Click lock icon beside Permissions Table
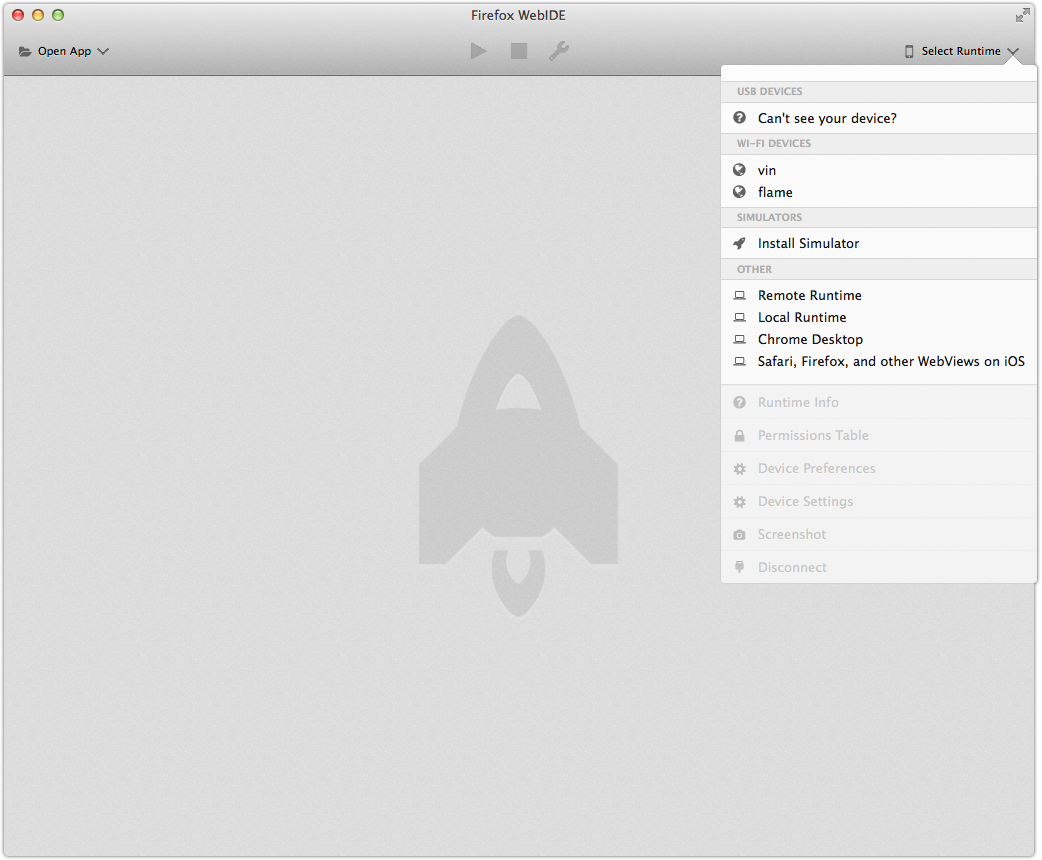Image resolution: width=1042 pixels, height=860 pixels. click(x=739, y=435)
